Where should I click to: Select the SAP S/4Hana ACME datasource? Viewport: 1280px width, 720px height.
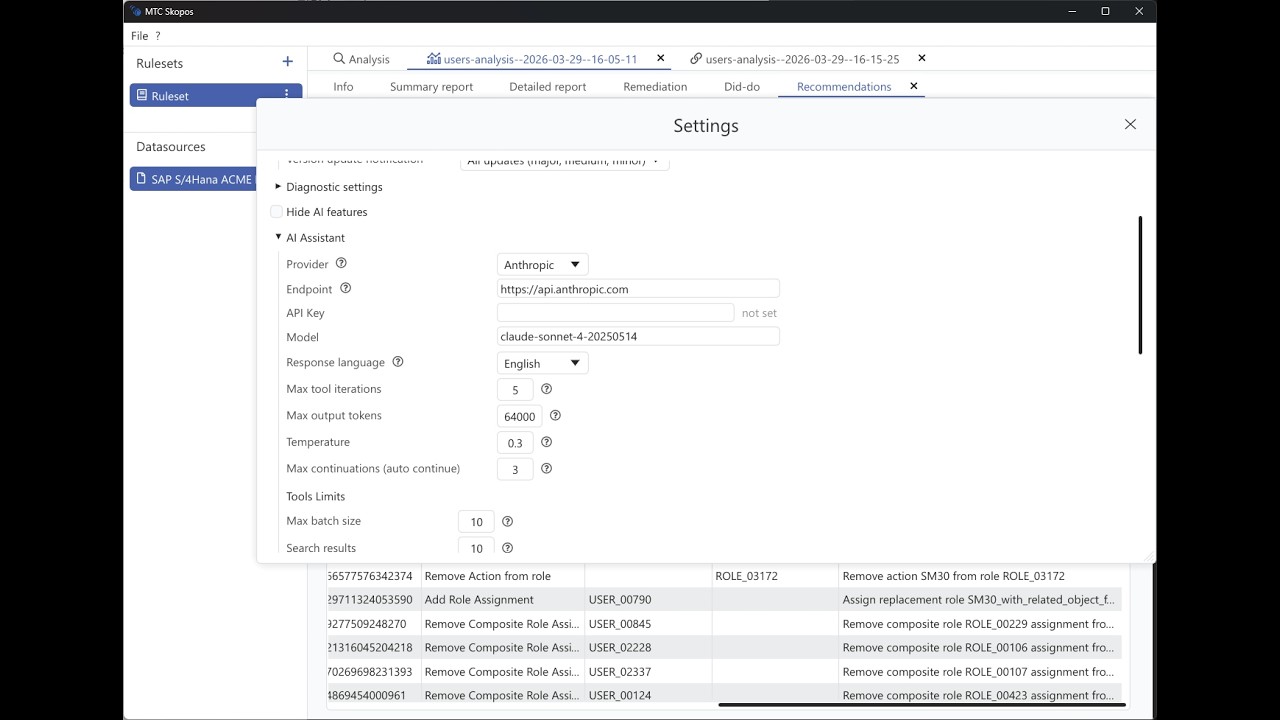pos(194,179)
